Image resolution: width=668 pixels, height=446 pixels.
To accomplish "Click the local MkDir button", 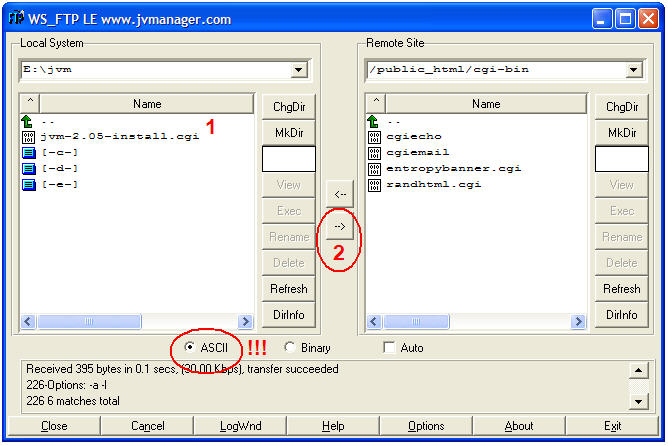I will 289,132.
